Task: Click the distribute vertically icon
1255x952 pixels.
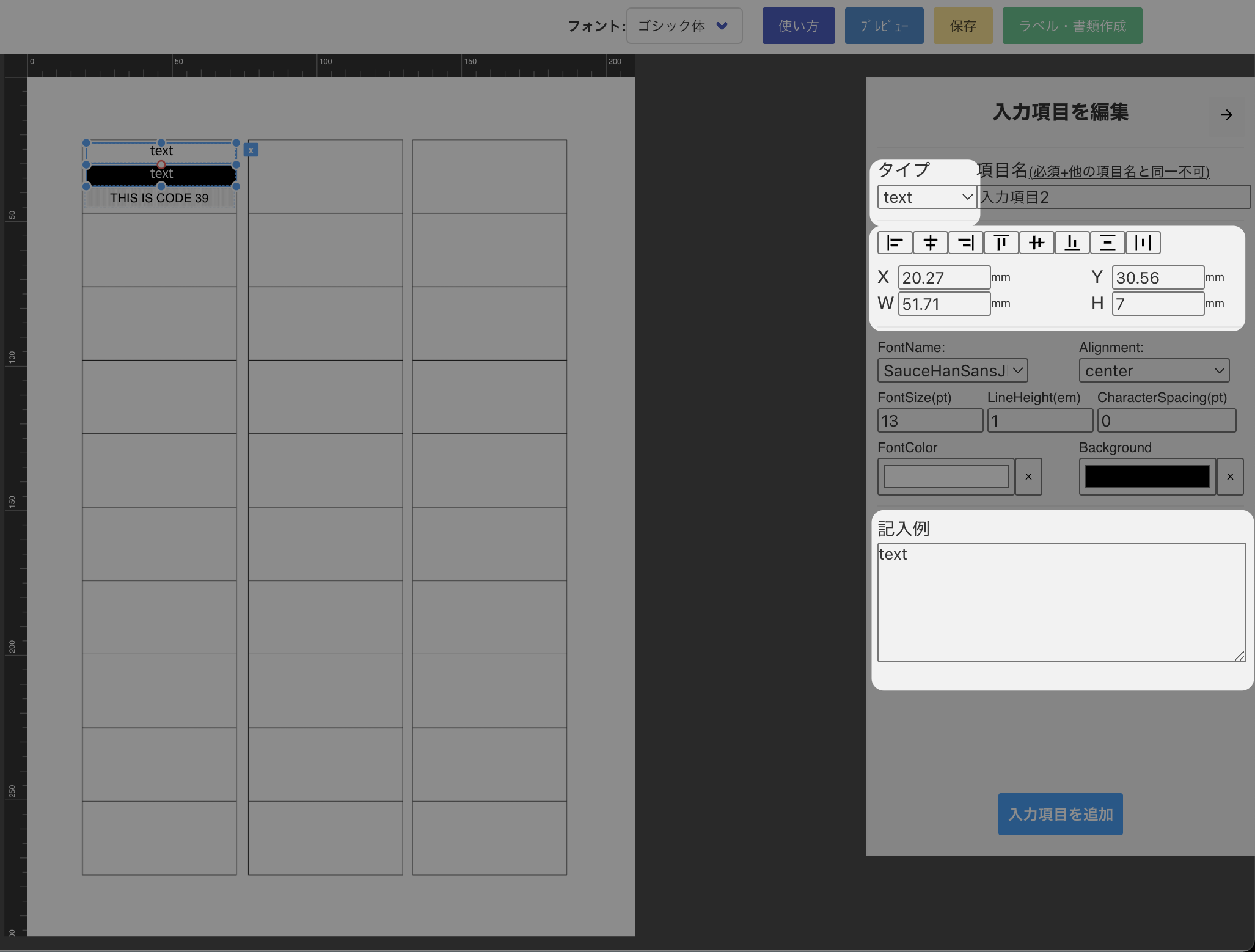Action: tap(1108, 243)
